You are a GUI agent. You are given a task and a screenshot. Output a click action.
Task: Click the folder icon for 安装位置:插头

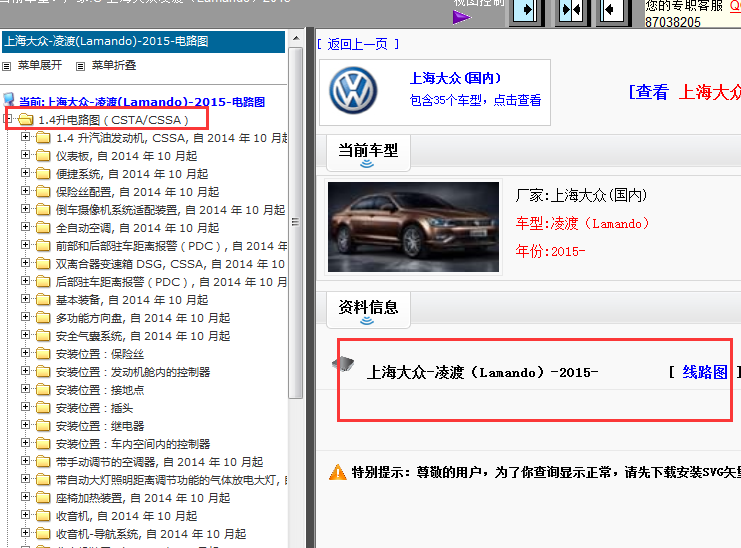click(x=43, y=407)
